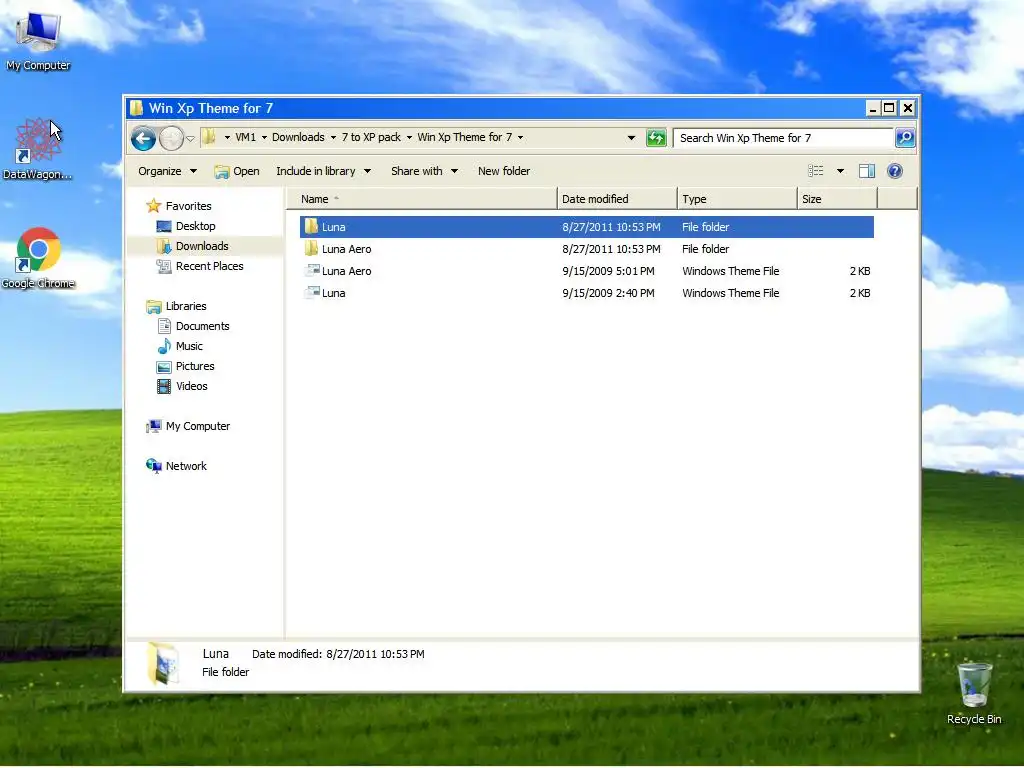The image size is (1024, 768).
Task: Open Documents library in sidebar
Action: (x=202, y=327)
